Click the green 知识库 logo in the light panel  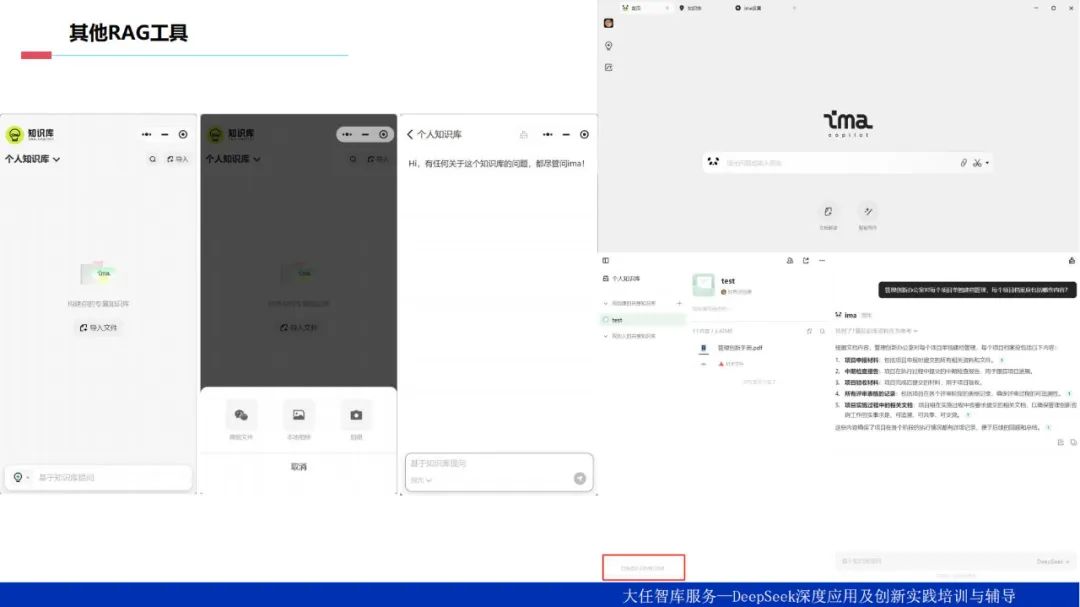click(14, 134)
